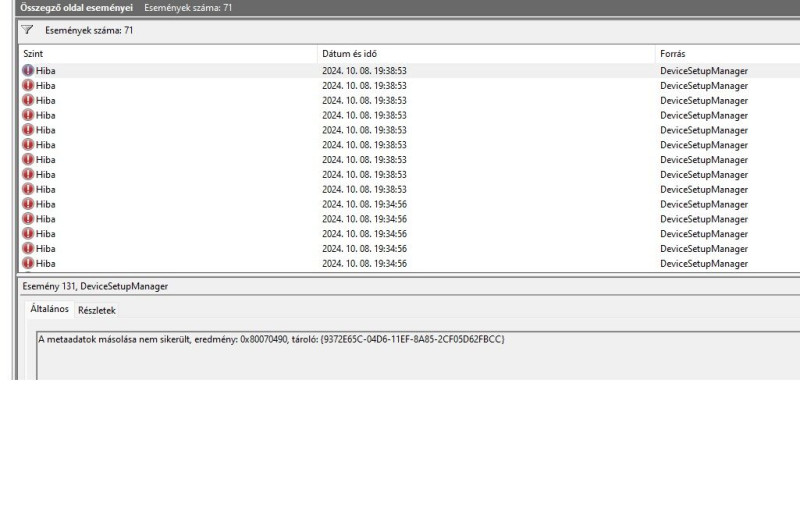Sort by the Szint column header
This screenshot has width=800, height=511.
click(168, 54)
